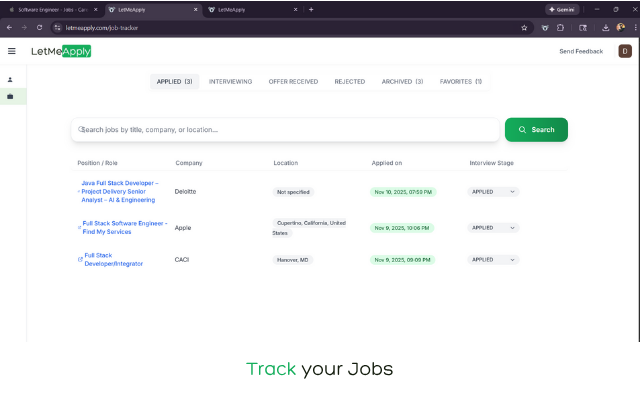Viewport: 640px width, 400px height.
Task: Switch to the Software Engineer - Jobs tab
Action: pos(51,9)
